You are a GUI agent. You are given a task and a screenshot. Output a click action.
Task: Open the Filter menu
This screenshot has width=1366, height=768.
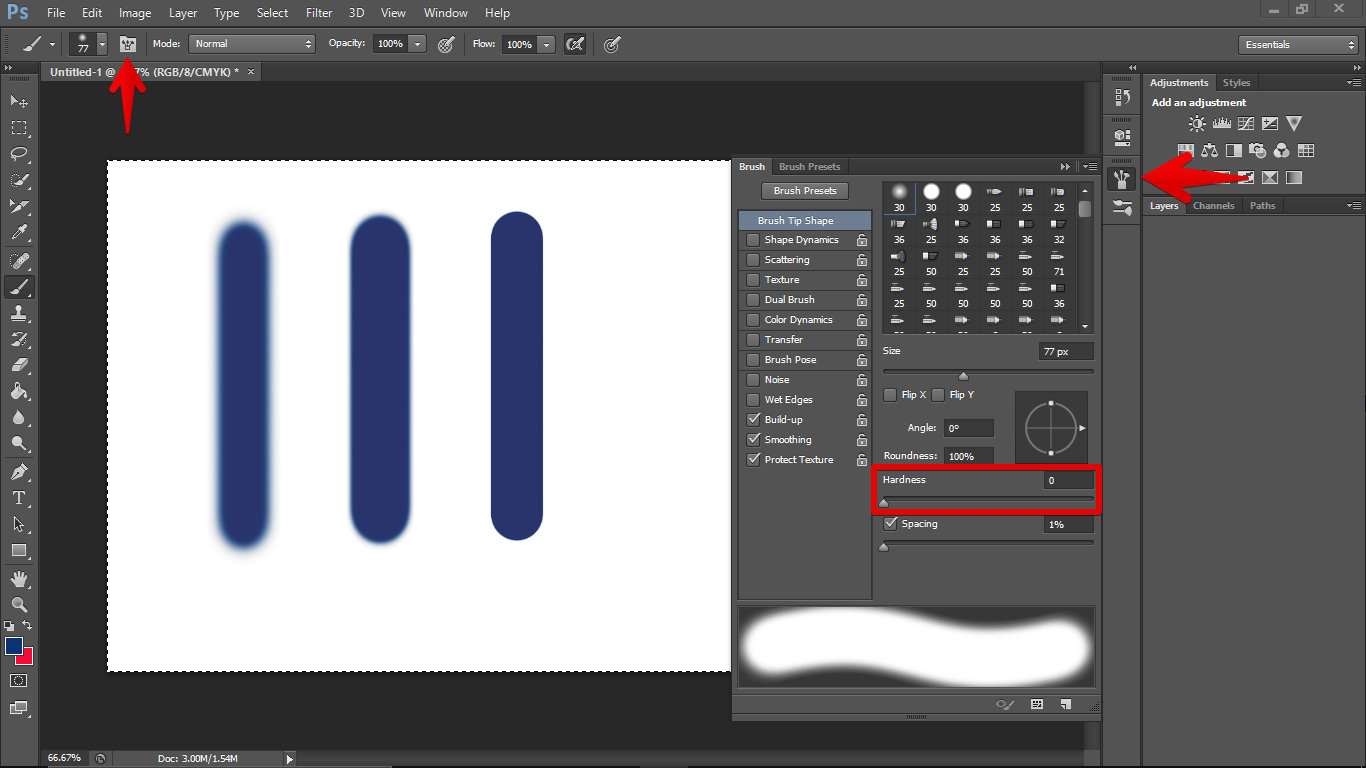(319, 13)
